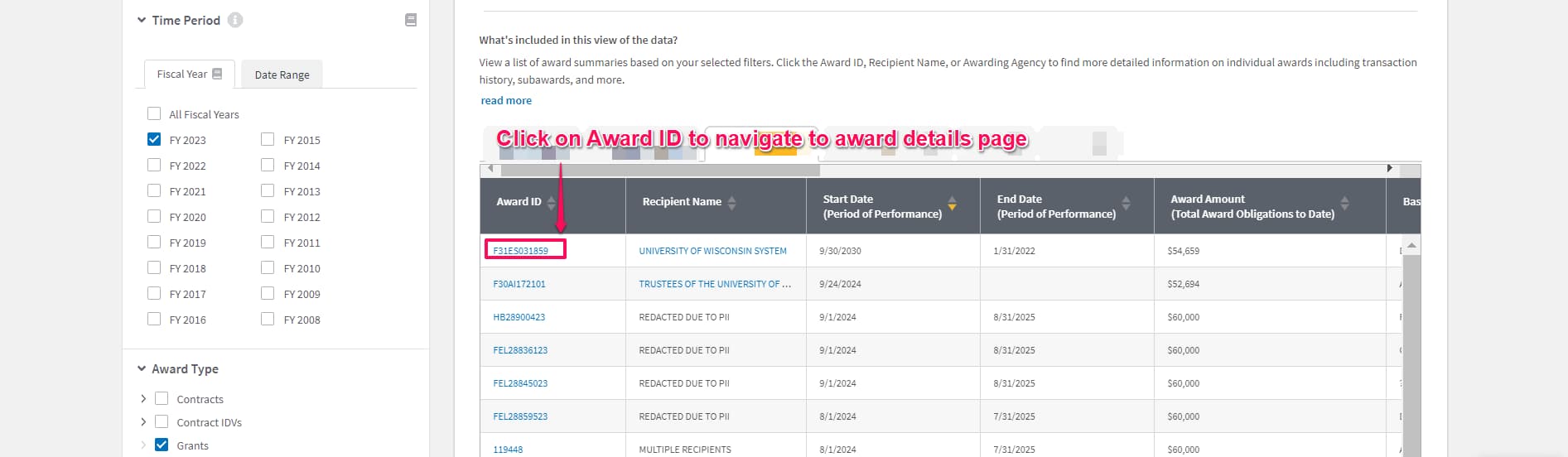This screenshot has height=457, width=1568.
Task: Sort by Award ID column arrows
Action: (552, 202)
